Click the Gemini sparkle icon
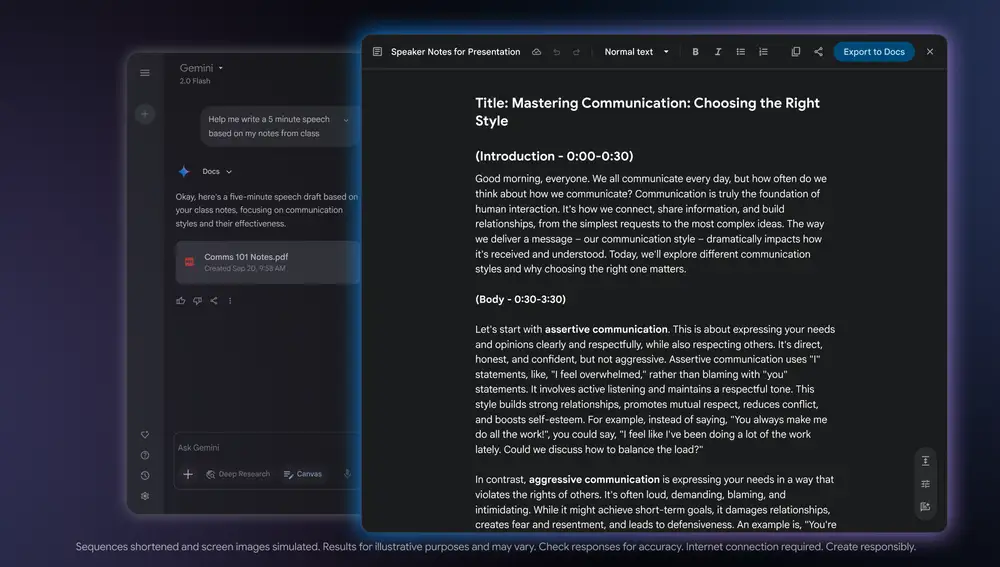 184,171
